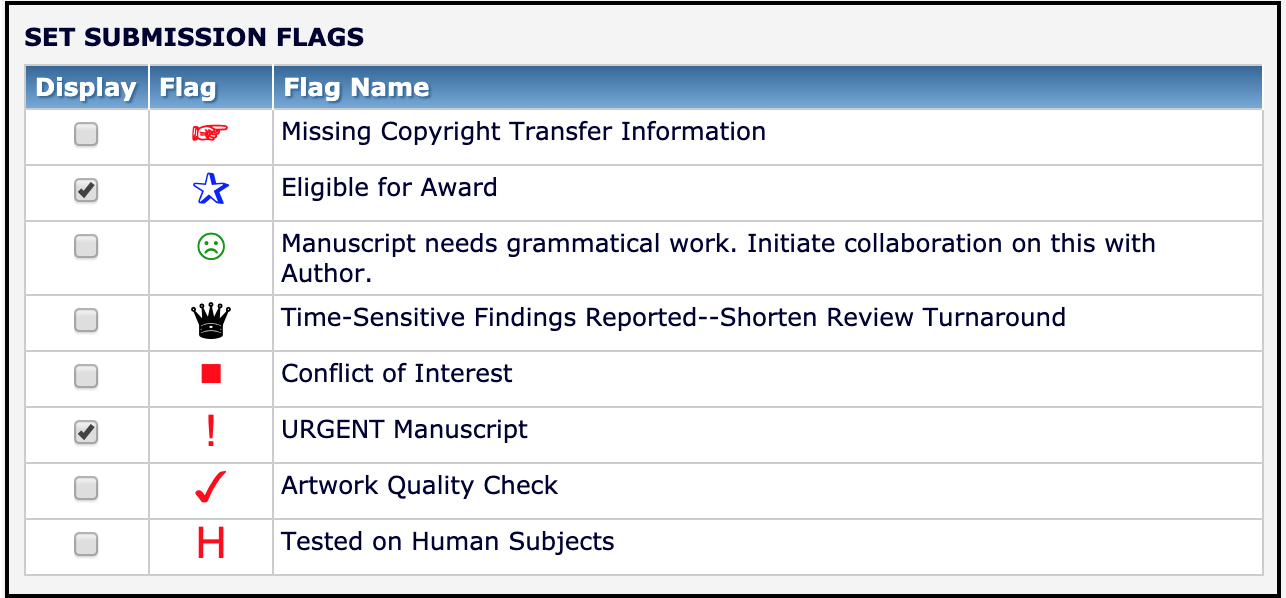Screen dimensions: 1286x598
Task: Select the URGENT Manuscript flag name text
Action: [404, 430]
